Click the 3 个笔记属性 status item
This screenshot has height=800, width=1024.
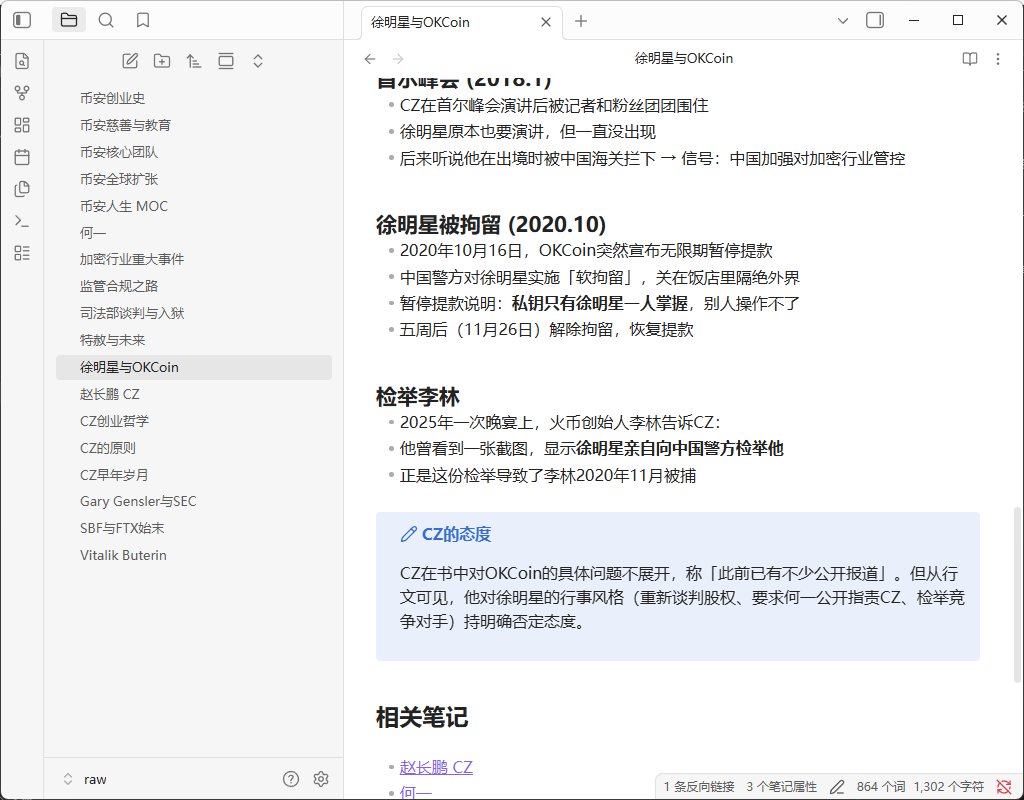pyautogui.click(x=782, y=787)
